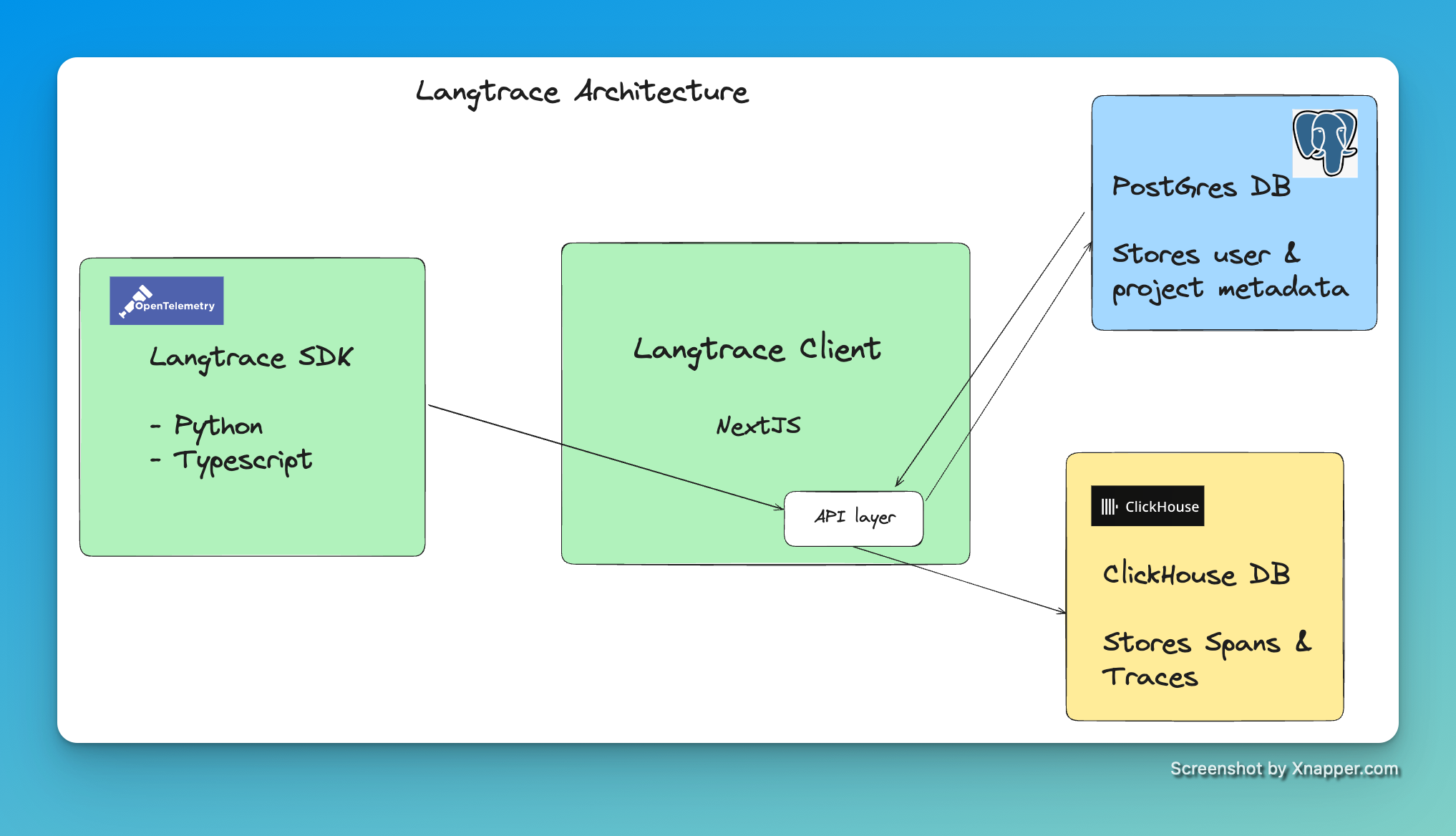The width and height of the screenshot is (1456, 836).
Task: Click the Python list item text
Action: click(218, 426)
